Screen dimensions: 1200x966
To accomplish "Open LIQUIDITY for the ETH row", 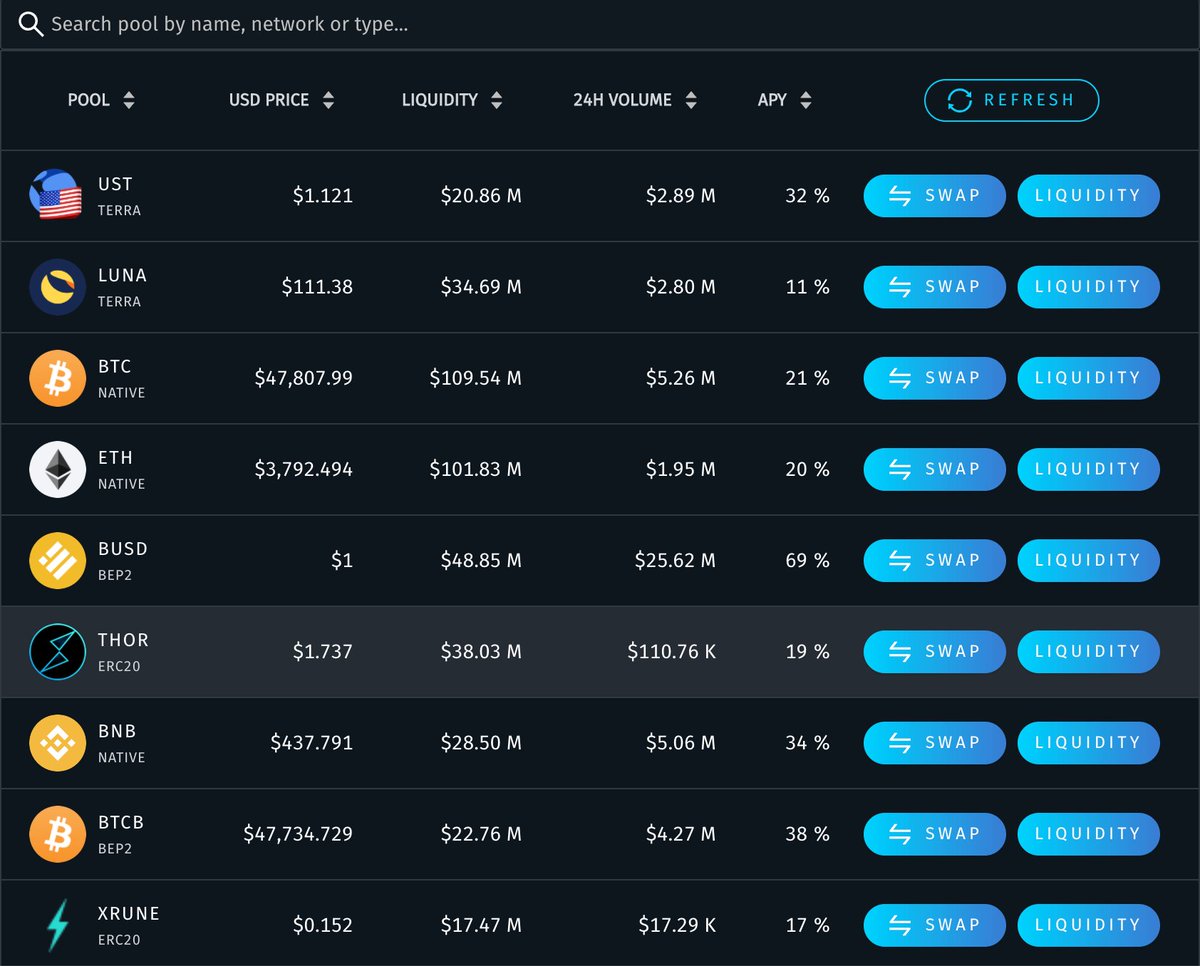I will (1088, 469).
